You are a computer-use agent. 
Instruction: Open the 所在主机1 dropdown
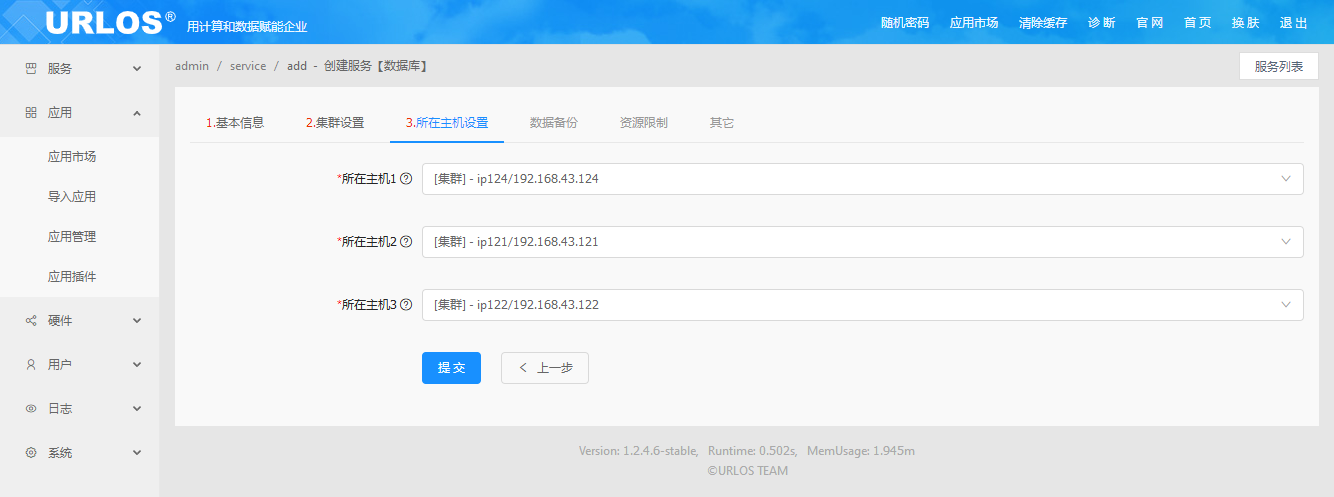[x=862, y=179]
